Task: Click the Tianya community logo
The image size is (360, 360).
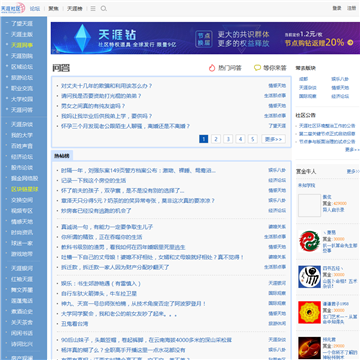Action: pos(13,8)
